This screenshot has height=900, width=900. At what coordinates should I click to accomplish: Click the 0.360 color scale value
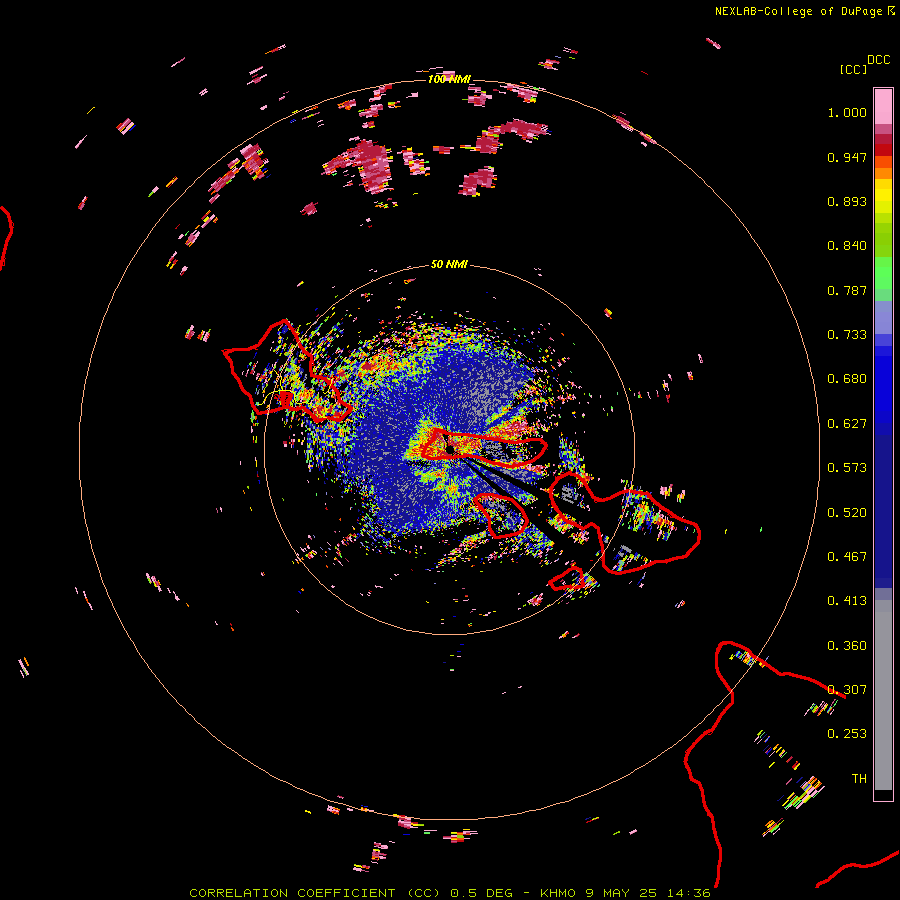tap(847, 646)
